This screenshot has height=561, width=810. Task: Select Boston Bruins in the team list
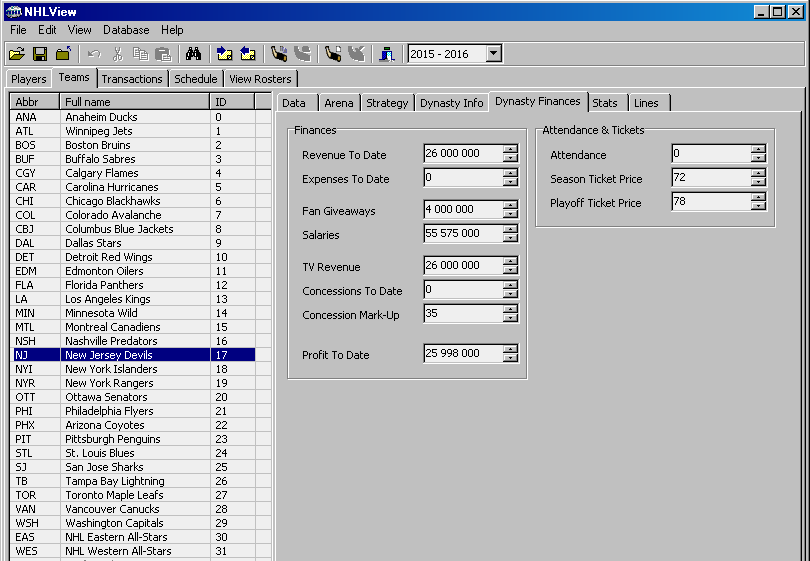point(133,145)
